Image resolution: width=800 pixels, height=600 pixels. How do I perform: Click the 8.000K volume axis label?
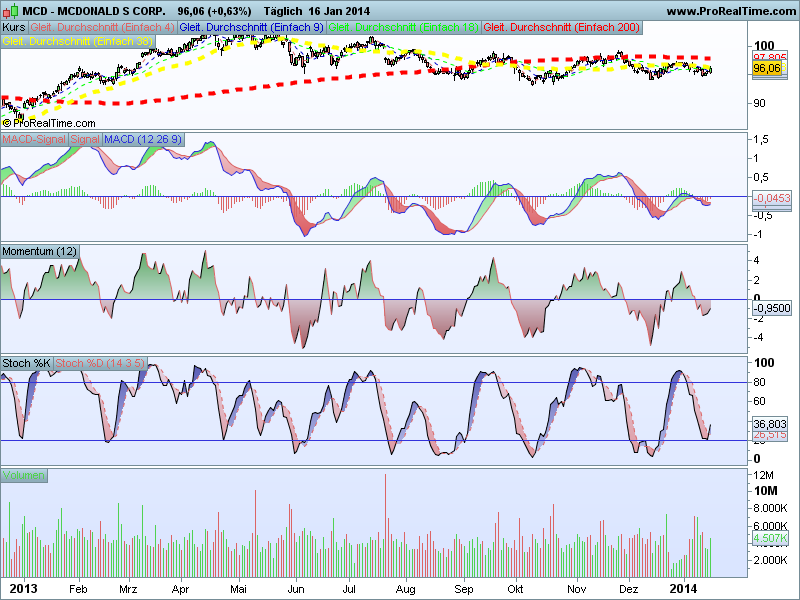pyautogui.click(x=771, y=508)
